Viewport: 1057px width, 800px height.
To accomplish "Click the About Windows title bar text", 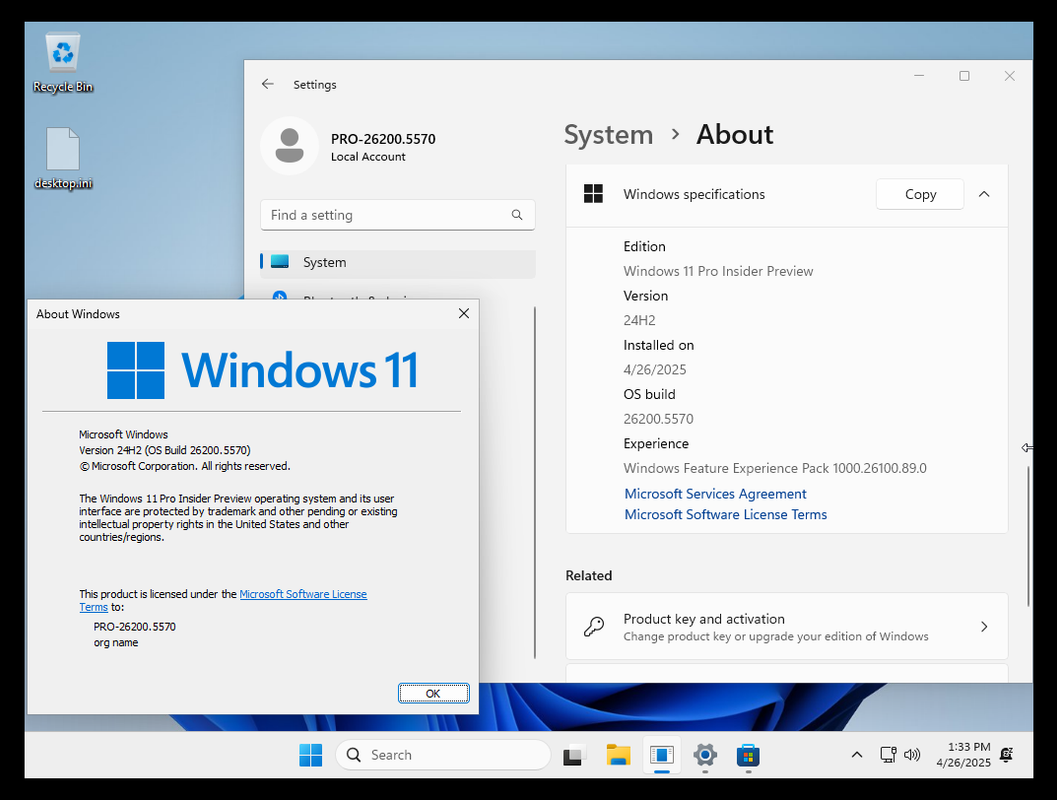I will point(78,314).
